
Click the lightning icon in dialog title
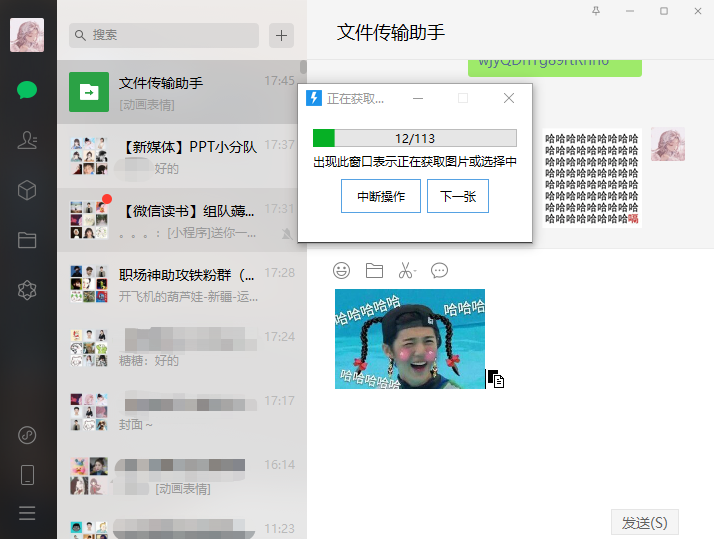314,98
